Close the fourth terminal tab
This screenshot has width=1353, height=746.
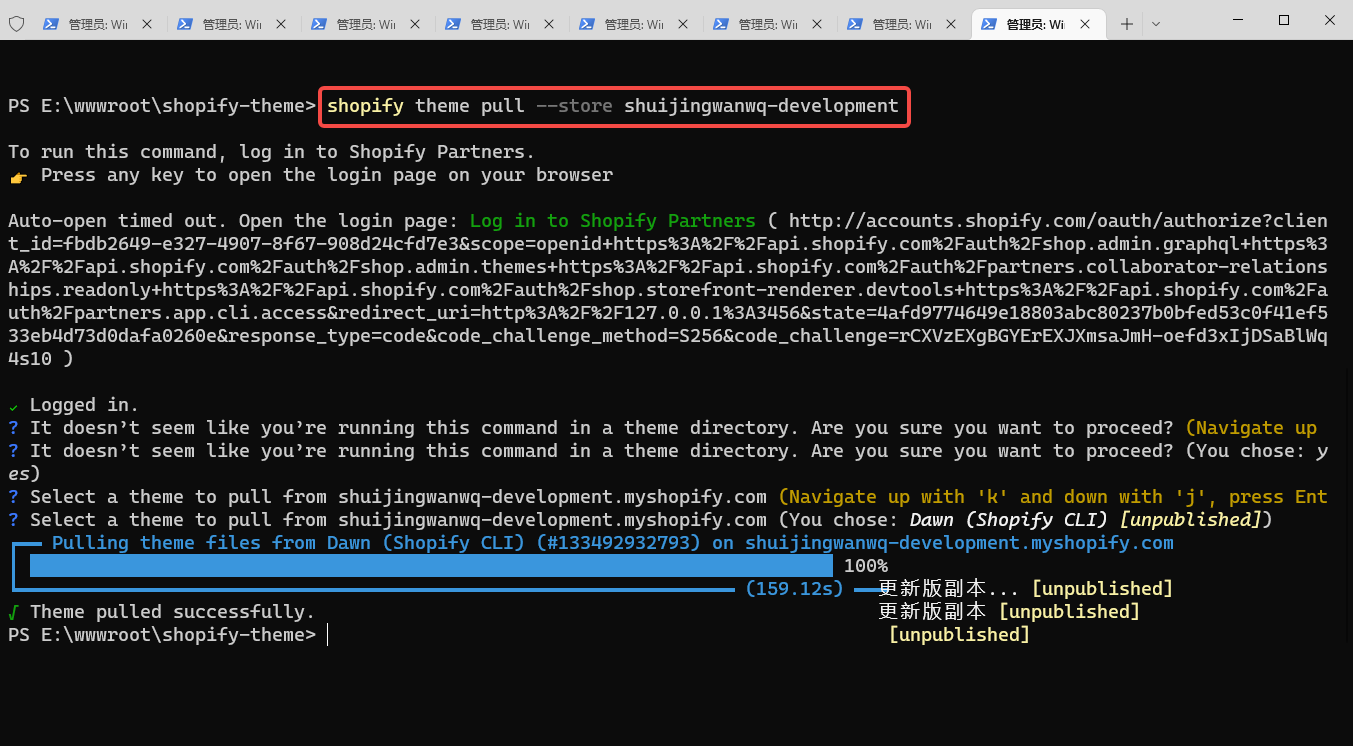(549, 24)
